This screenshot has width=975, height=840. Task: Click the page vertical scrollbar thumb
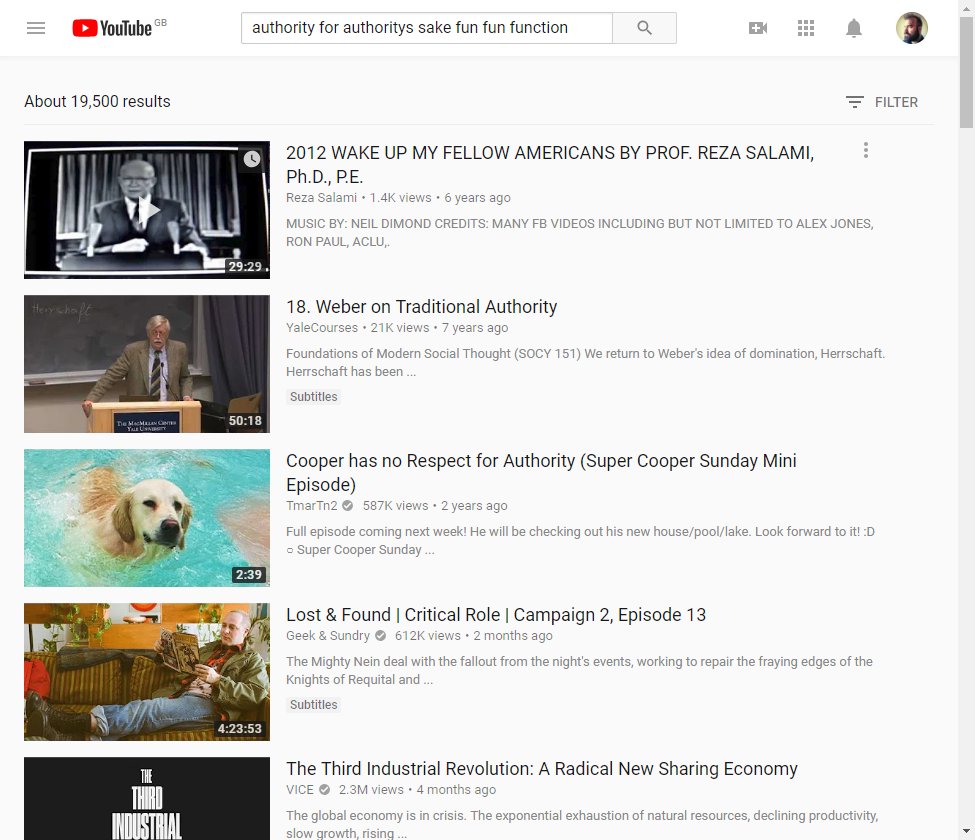966,72
